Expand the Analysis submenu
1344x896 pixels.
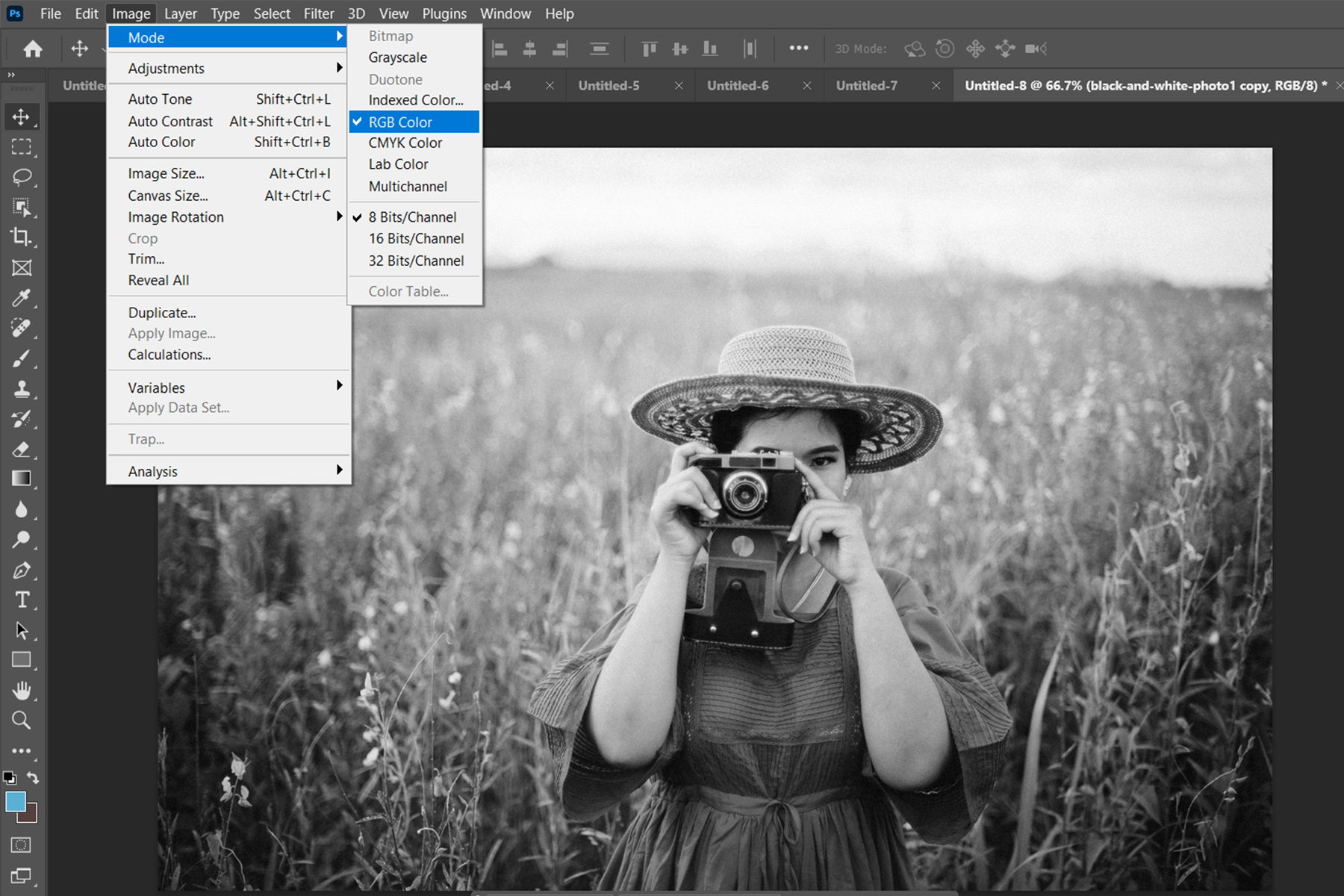(x=228, y=471)
